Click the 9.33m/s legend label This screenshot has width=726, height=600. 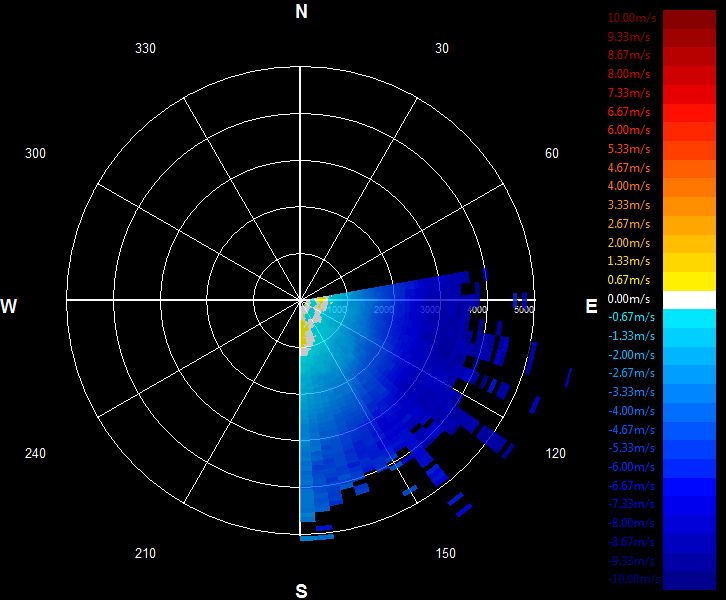(x=629, y=37)
